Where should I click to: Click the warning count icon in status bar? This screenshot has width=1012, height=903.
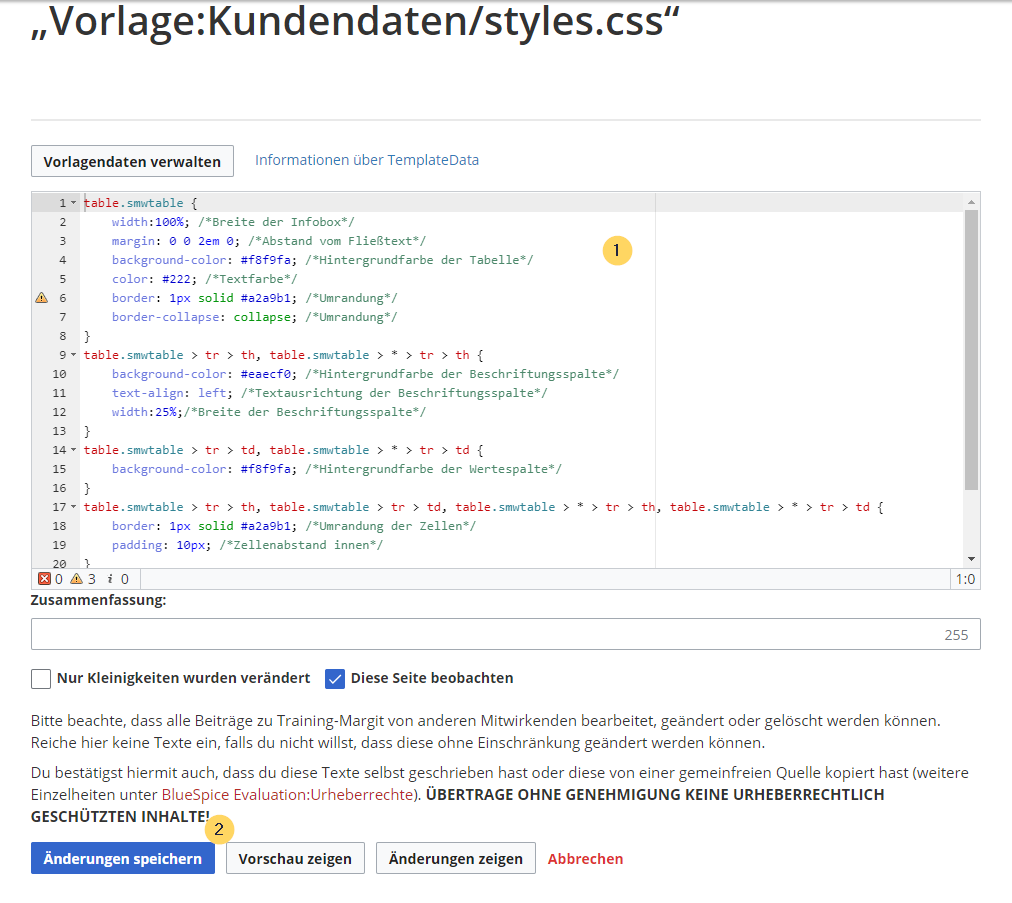click(76, 578)
